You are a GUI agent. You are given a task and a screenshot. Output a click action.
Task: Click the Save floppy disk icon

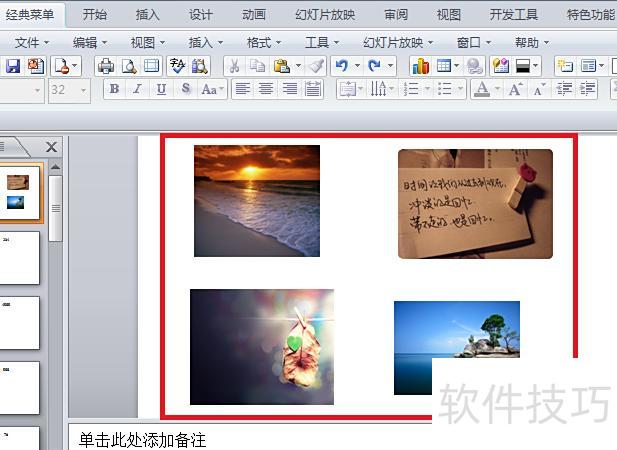coord(13,66)
